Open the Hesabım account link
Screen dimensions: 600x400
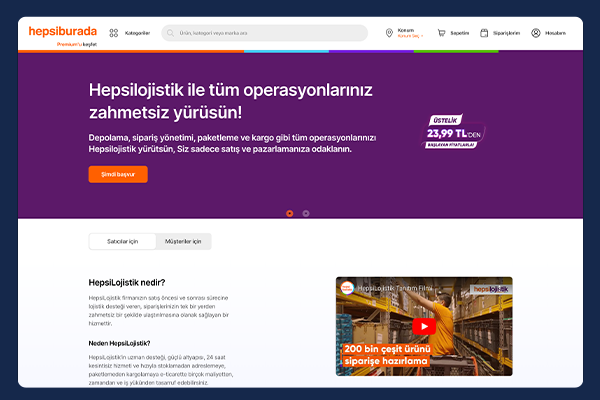[555, 33]
